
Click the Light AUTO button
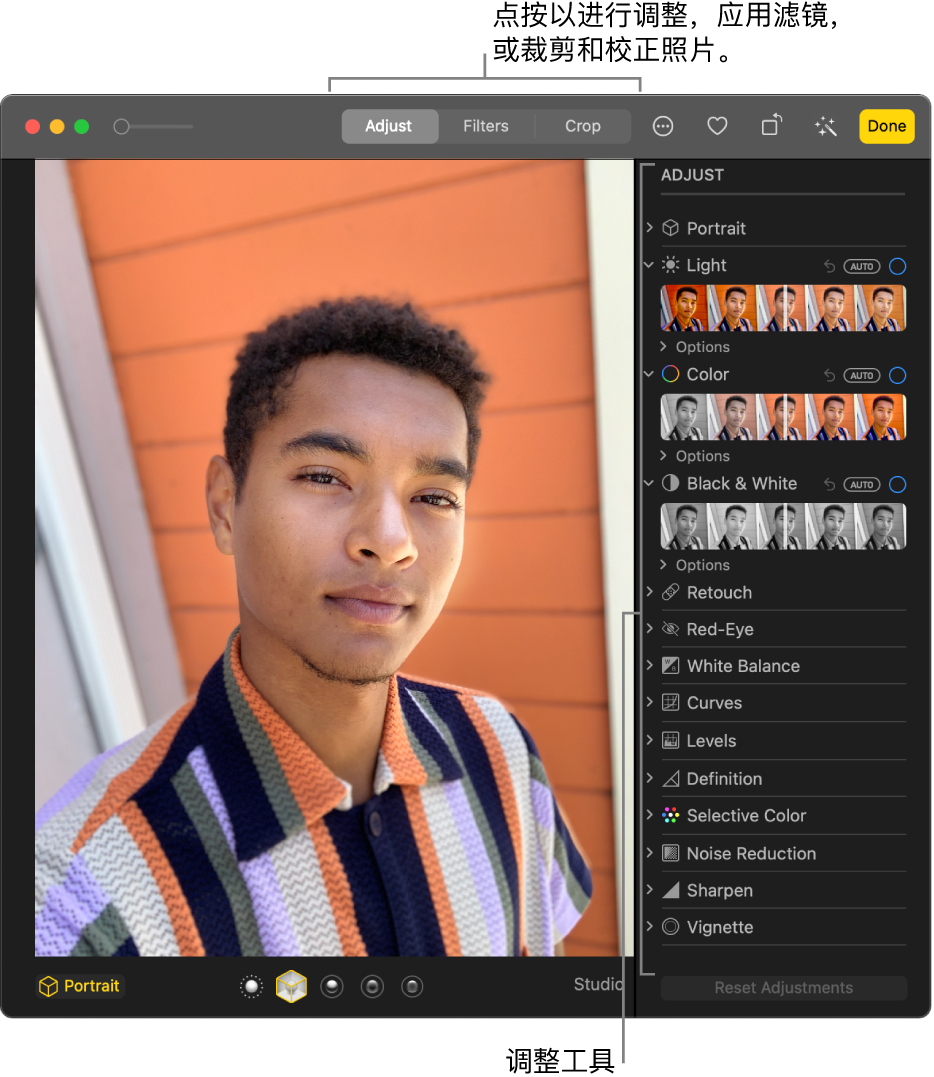point(862,267)
